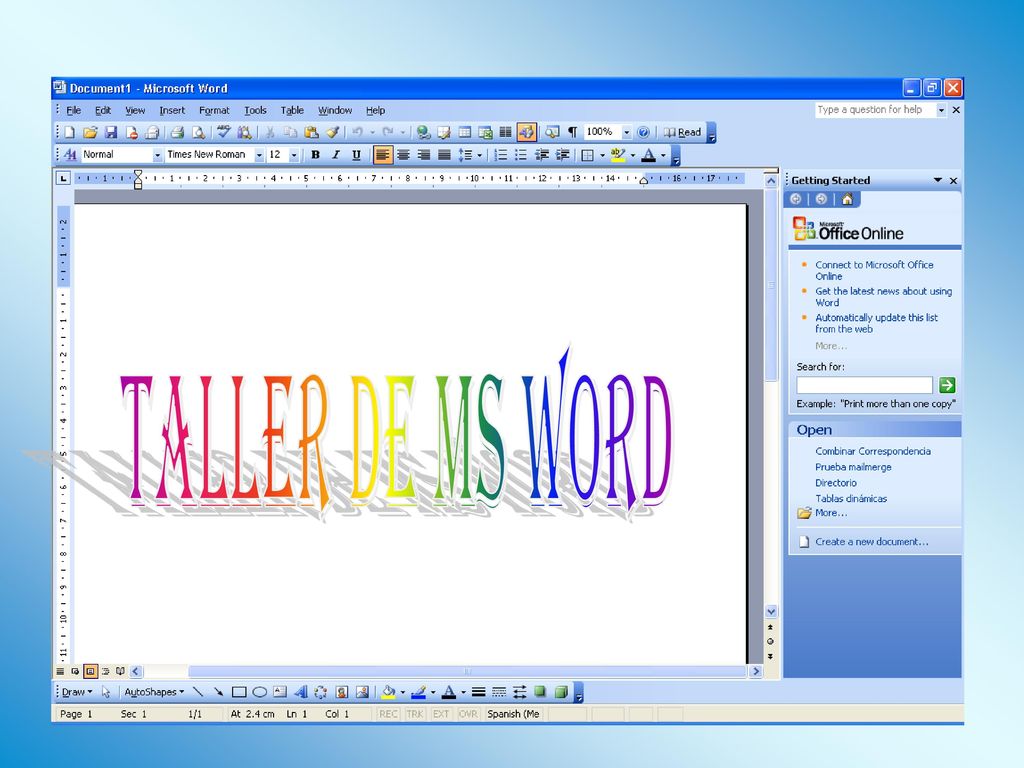Screen dimensions: 1024x768
Task: Click Create a new document link
Action: tap(871, 541)
